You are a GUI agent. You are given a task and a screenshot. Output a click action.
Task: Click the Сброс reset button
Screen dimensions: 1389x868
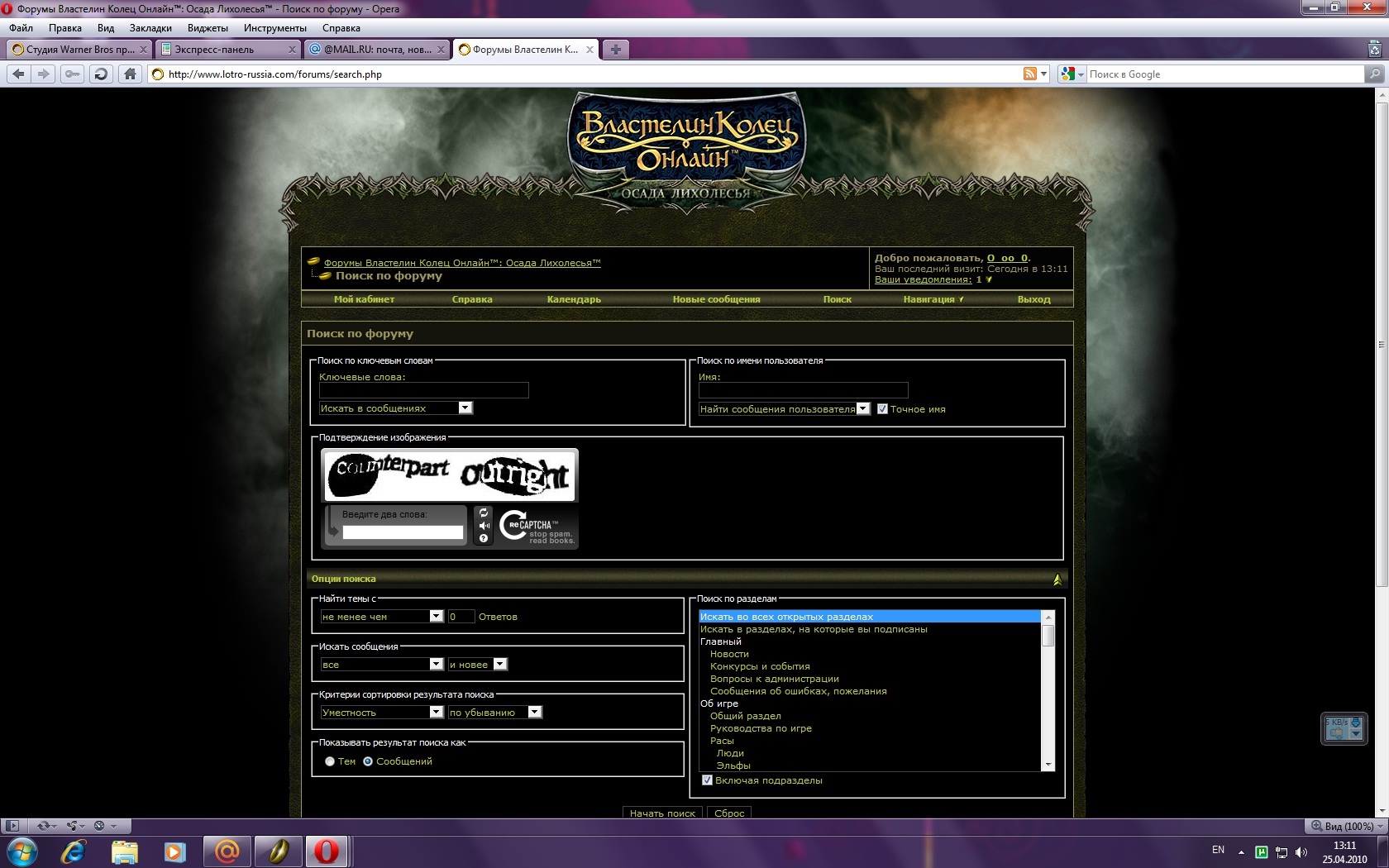729,813
